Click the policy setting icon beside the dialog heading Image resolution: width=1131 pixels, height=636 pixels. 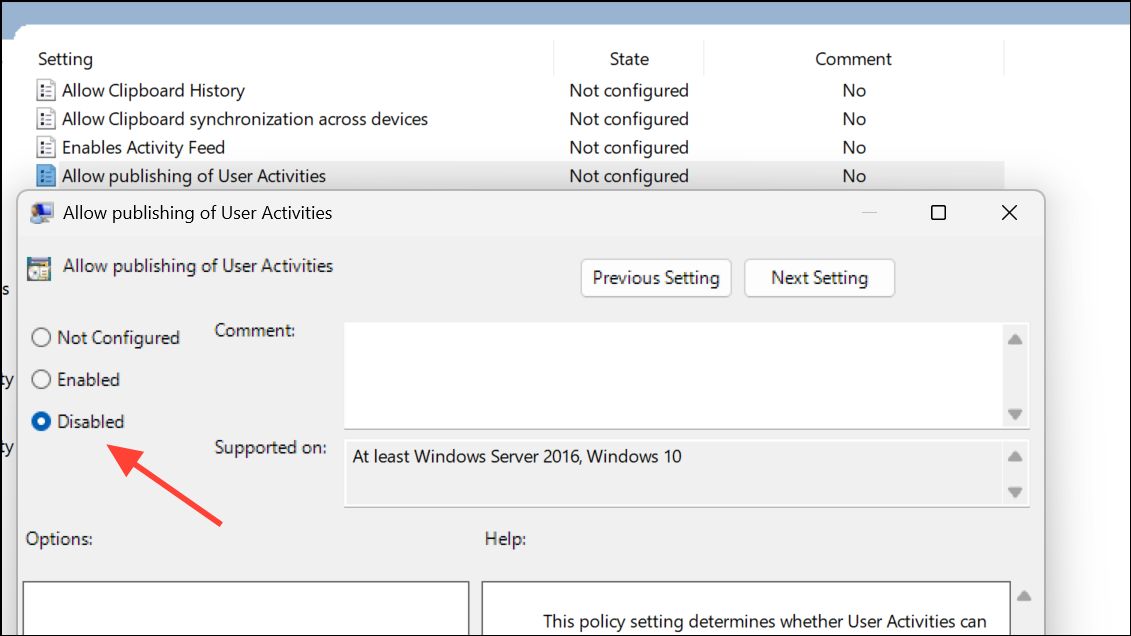point(40,268)
